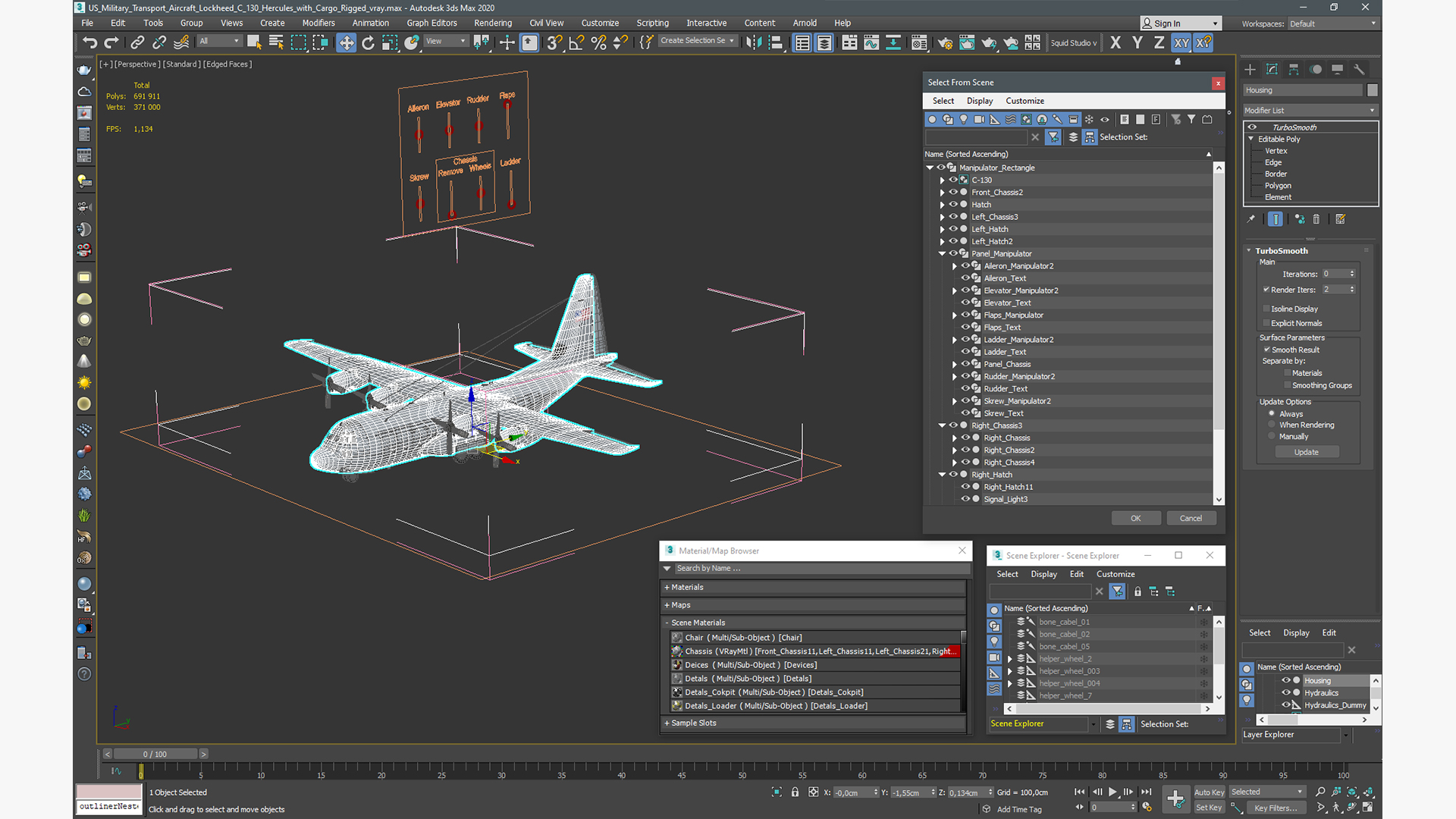Collapse the TurboSmooth rollout
The width and height of the screenshot is (1456, 819).
point(1249,251)
